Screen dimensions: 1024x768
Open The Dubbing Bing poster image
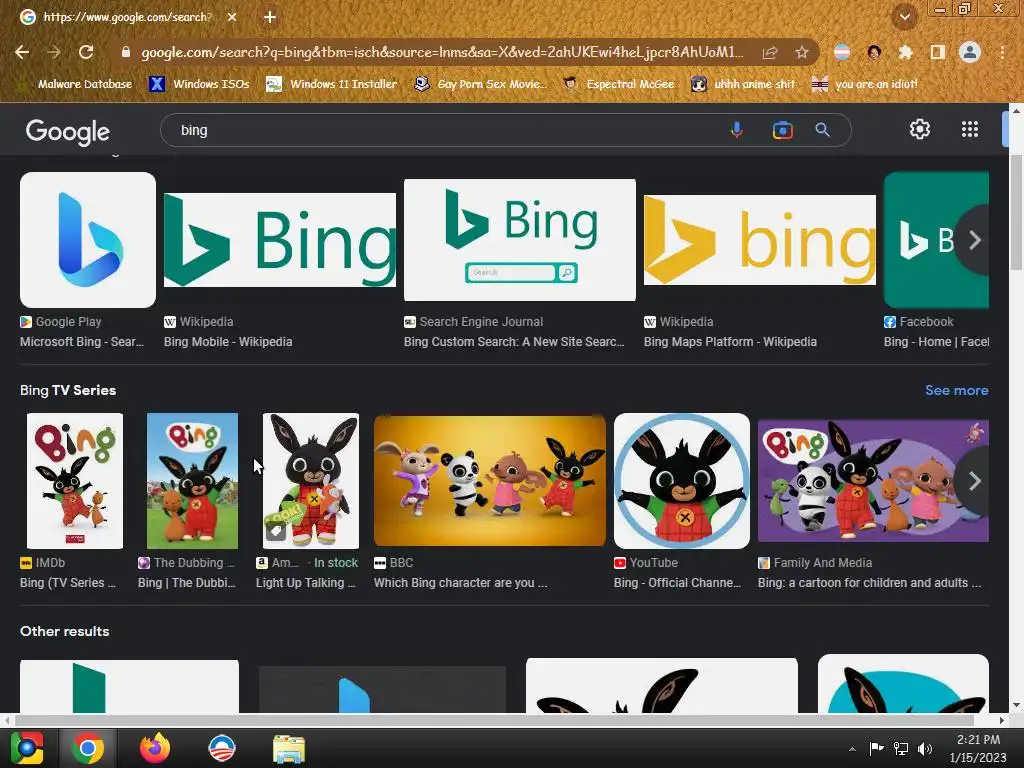[x=192, y=481]
